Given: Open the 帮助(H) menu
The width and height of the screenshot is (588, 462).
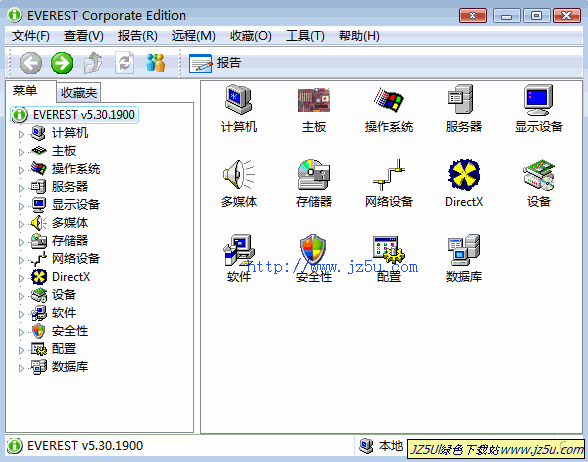Looking at the screenshot, I should pos(359,36).
